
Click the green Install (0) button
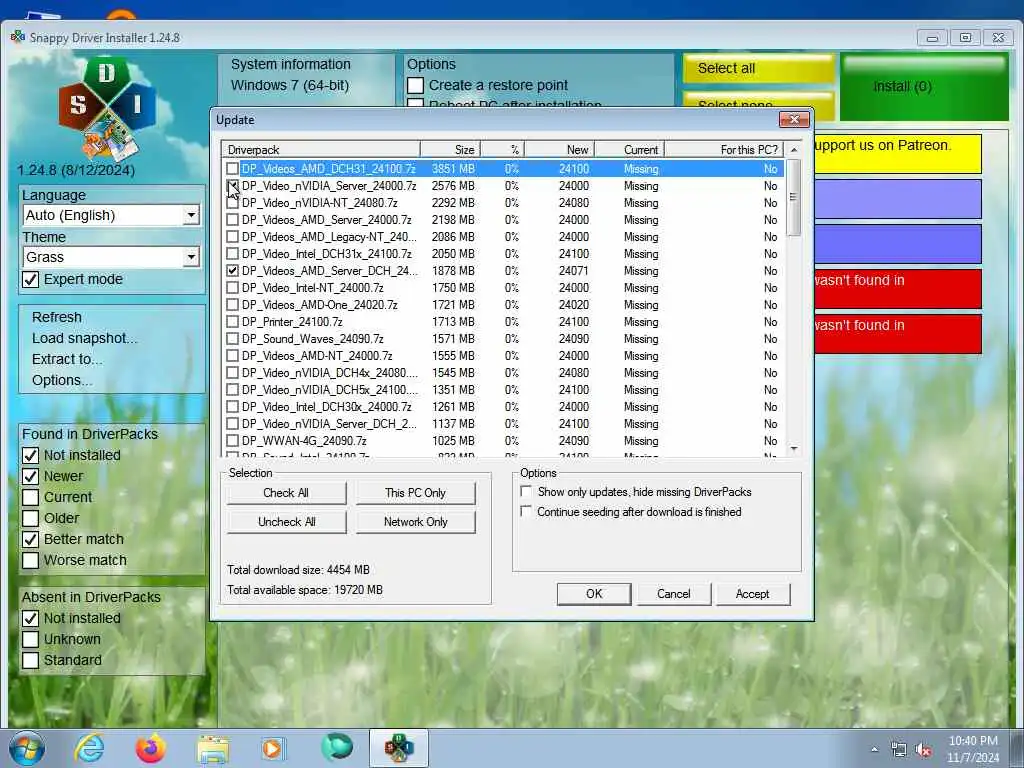924,86
